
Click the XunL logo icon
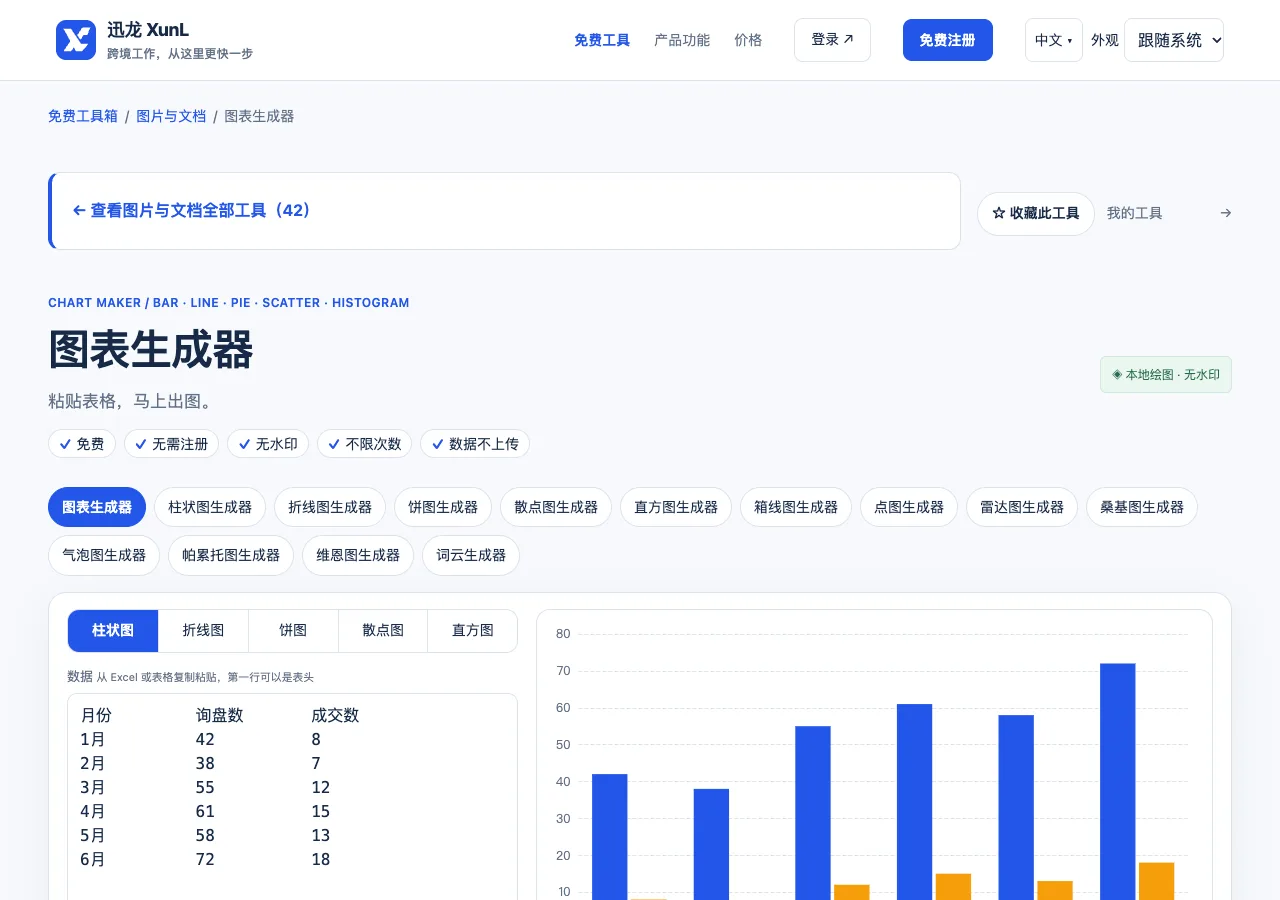(x=76, y=40)
